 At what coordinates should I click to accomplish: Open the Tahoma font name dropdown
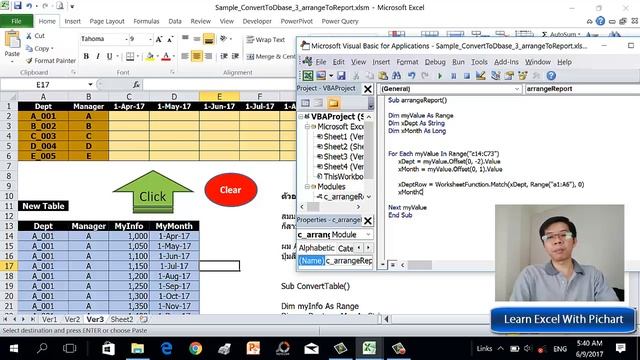coord(126,39)
